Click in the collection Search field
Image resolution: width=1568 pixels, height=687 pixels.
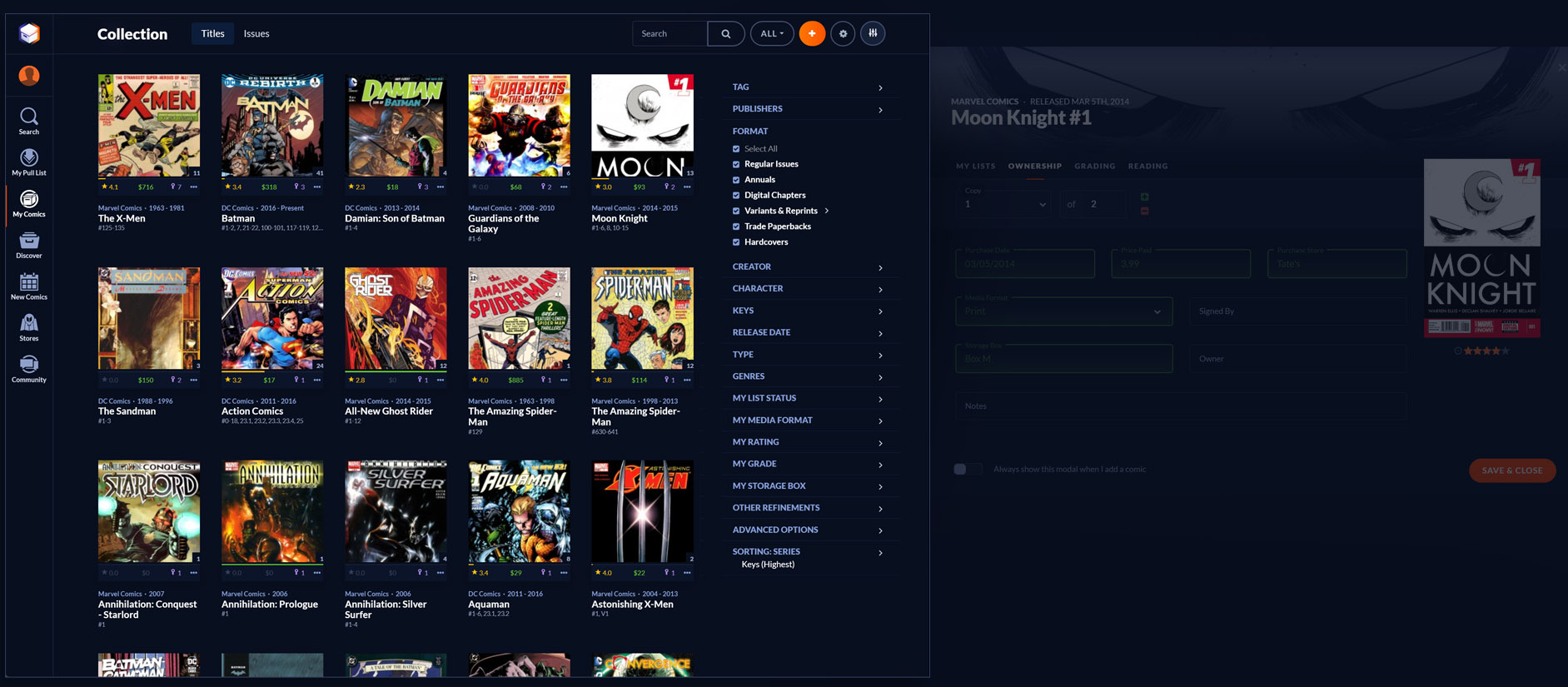(x=670, y=34)
